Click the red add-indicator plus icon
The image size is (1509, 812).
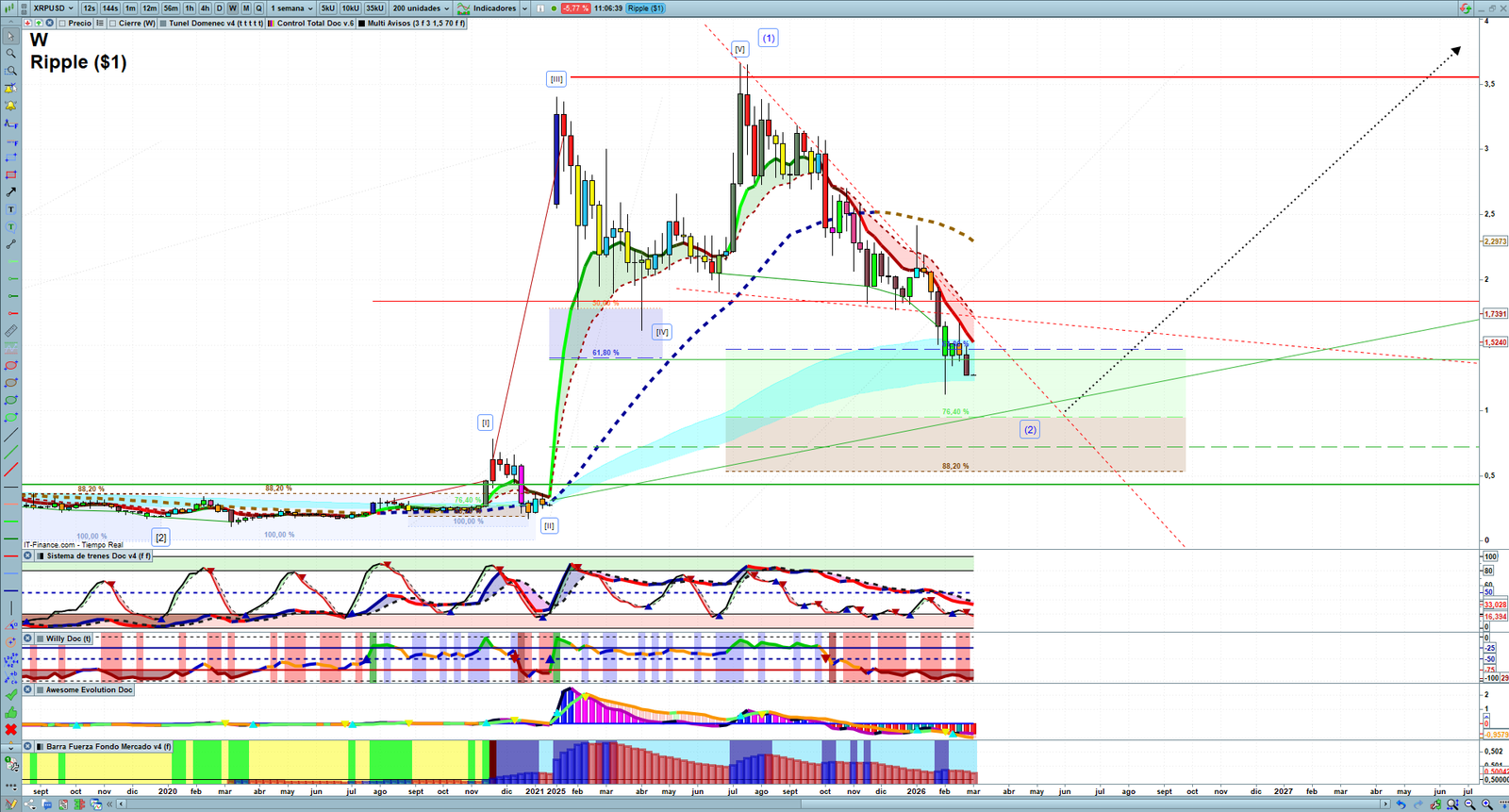coord(27,24)
